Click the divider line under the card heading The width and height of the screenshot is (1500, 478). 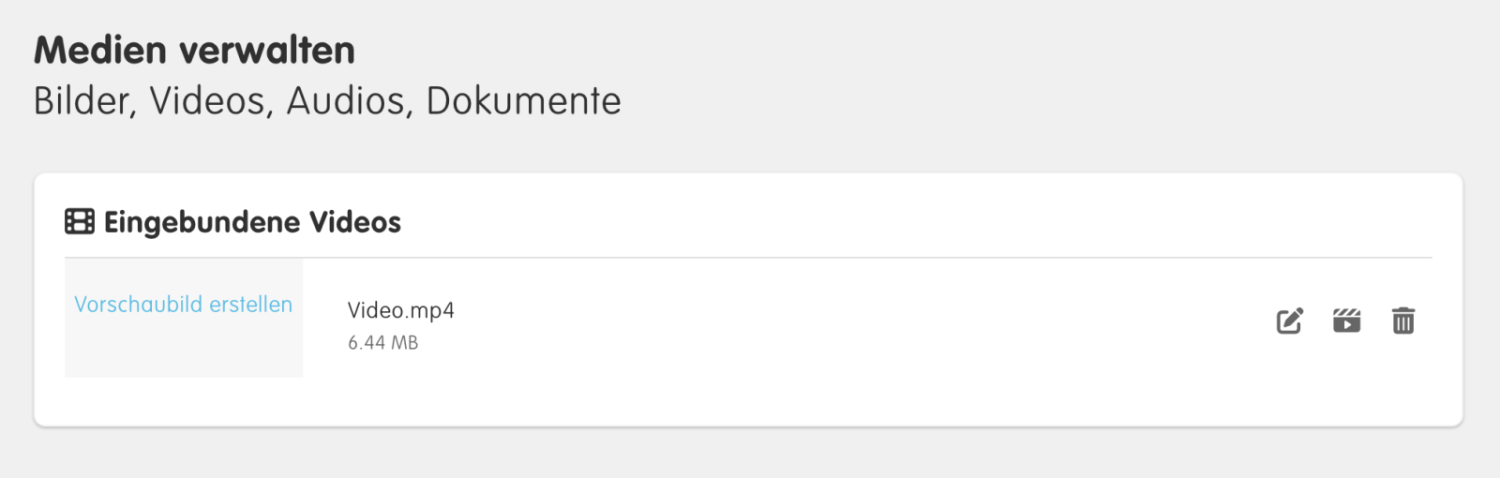tap(748, 258)
